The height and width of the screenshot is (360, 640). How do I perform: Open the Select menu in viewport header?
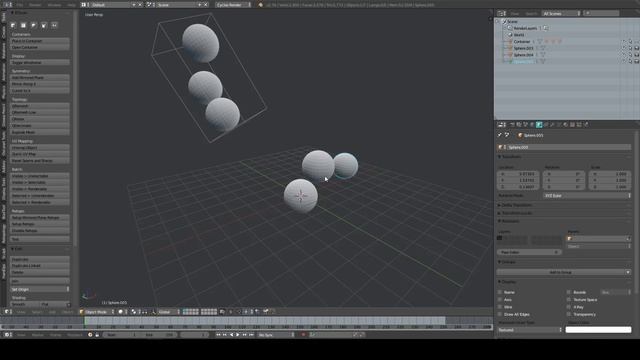(37, 312)
